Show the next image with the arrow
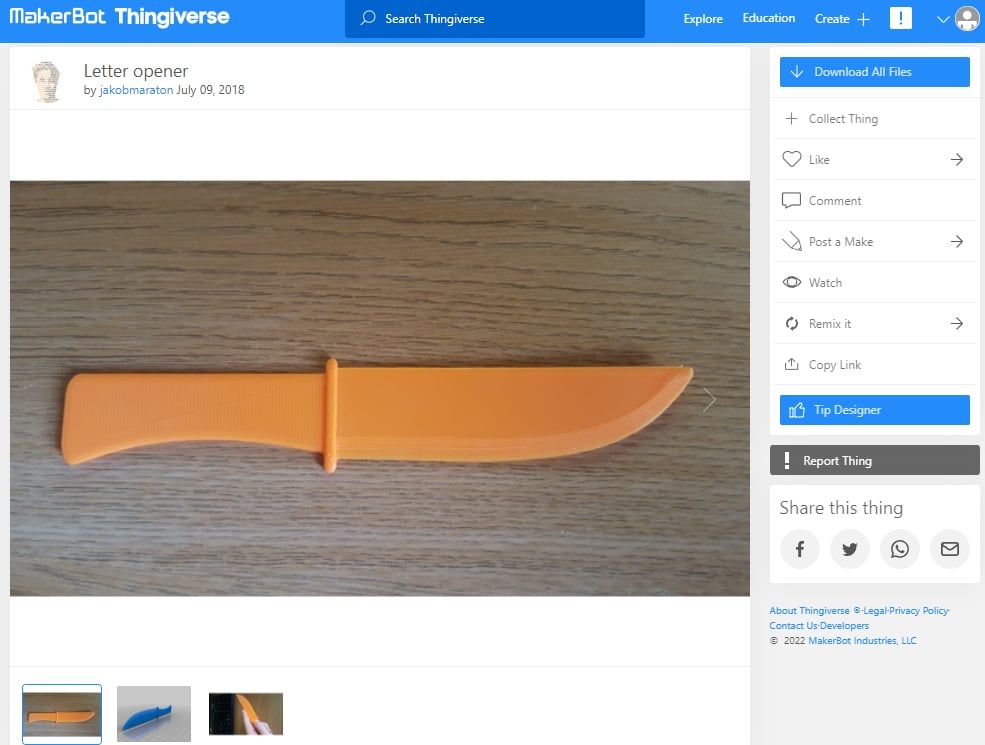Screen dimensions: 985x745 709,399
